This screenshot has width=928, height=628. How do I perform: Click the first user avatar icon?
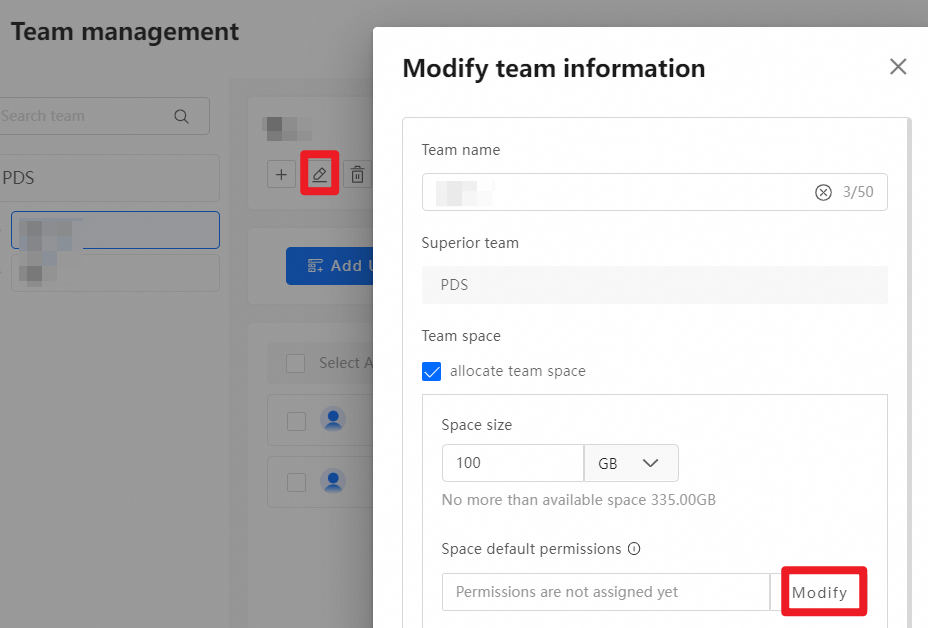pyautogui.click(x=333, y=420)
